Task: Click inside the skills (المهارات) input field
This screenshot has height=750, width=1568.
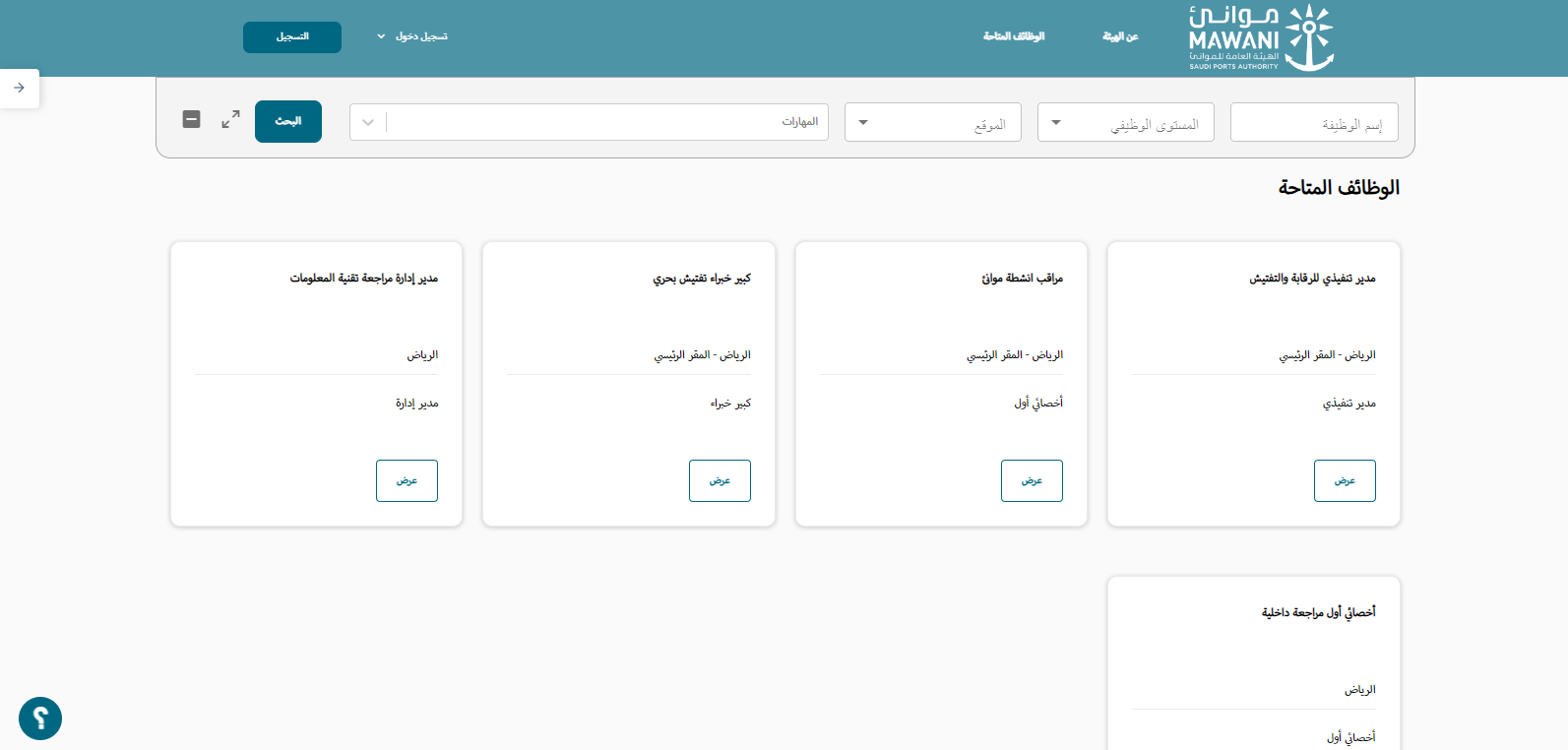Action: 605,122
